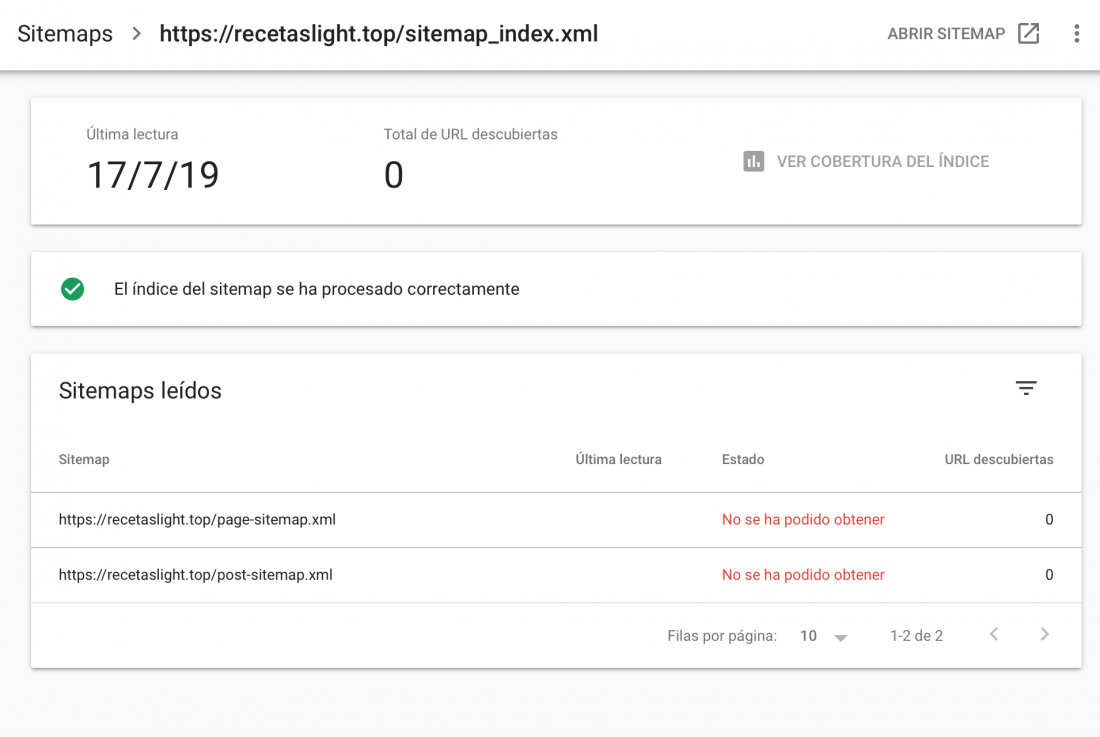
Task: Sort by the Sitemap column header
Action: tap(84, 459)
